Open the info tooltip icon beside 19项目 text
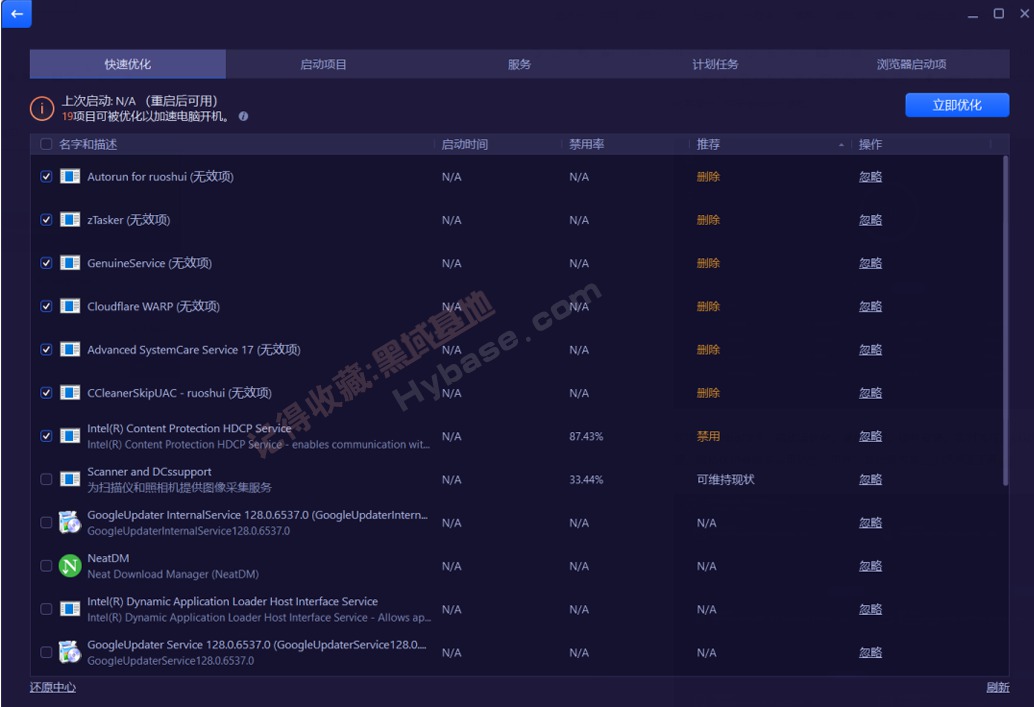The width and height of the screenshot is (1034, 707). pyautogui.click(x=243, y=116)
